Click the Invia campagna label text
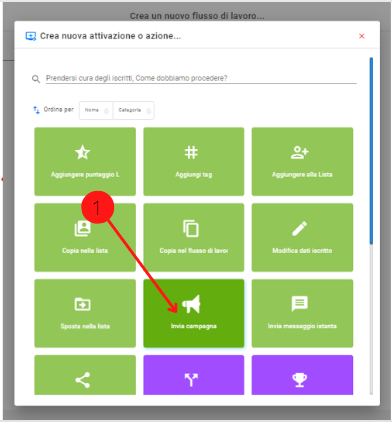 coord(194,326)
